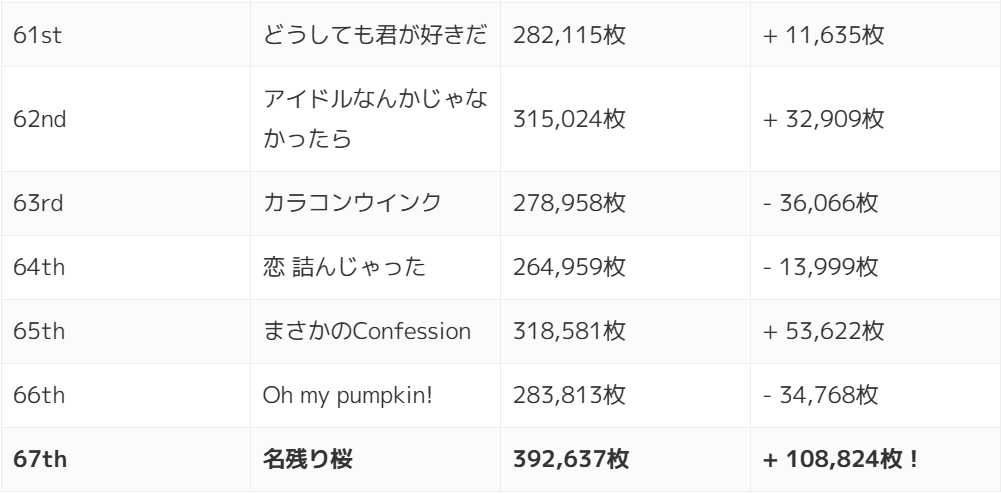1001x494 pixels.
Task: Click the difference value + 11,635枚
Action: (824, 37)
